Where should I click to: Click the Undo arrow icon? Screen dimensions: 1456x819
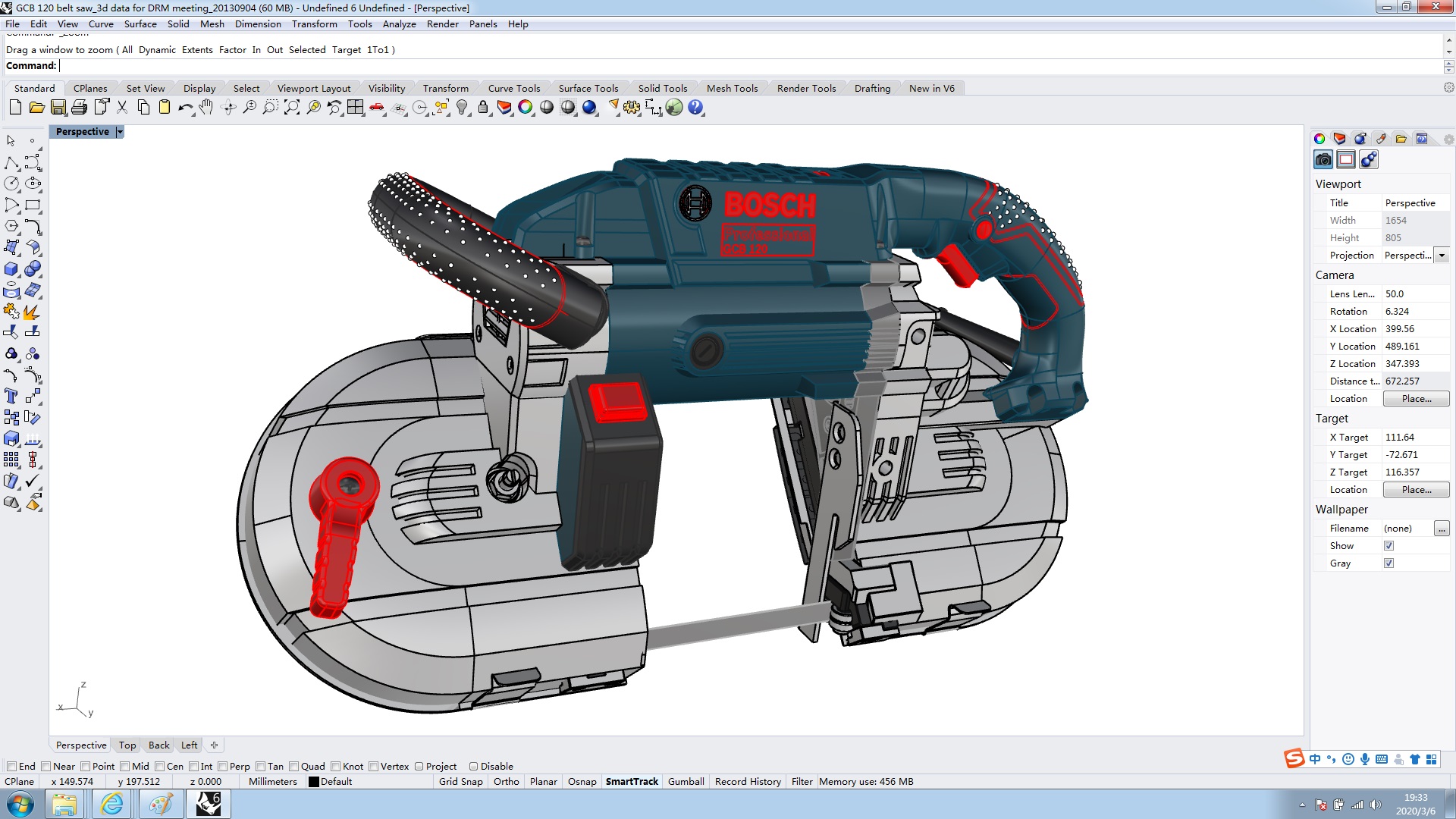tap(184, 108)
